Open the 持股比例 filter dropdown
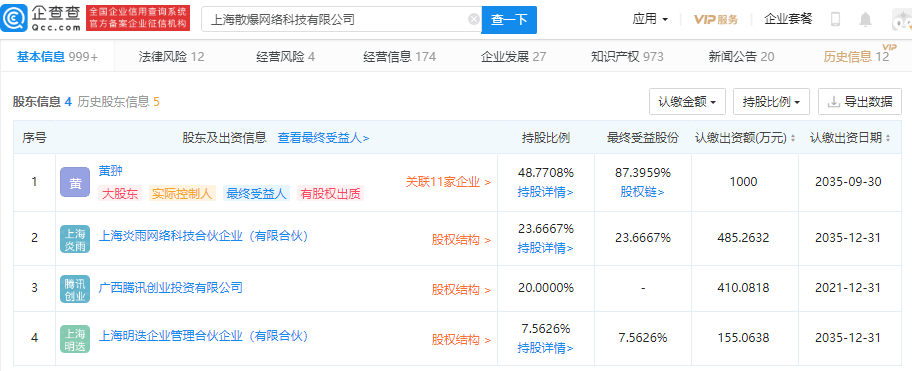This screenshot has height=371, width=912. [771, 102]
